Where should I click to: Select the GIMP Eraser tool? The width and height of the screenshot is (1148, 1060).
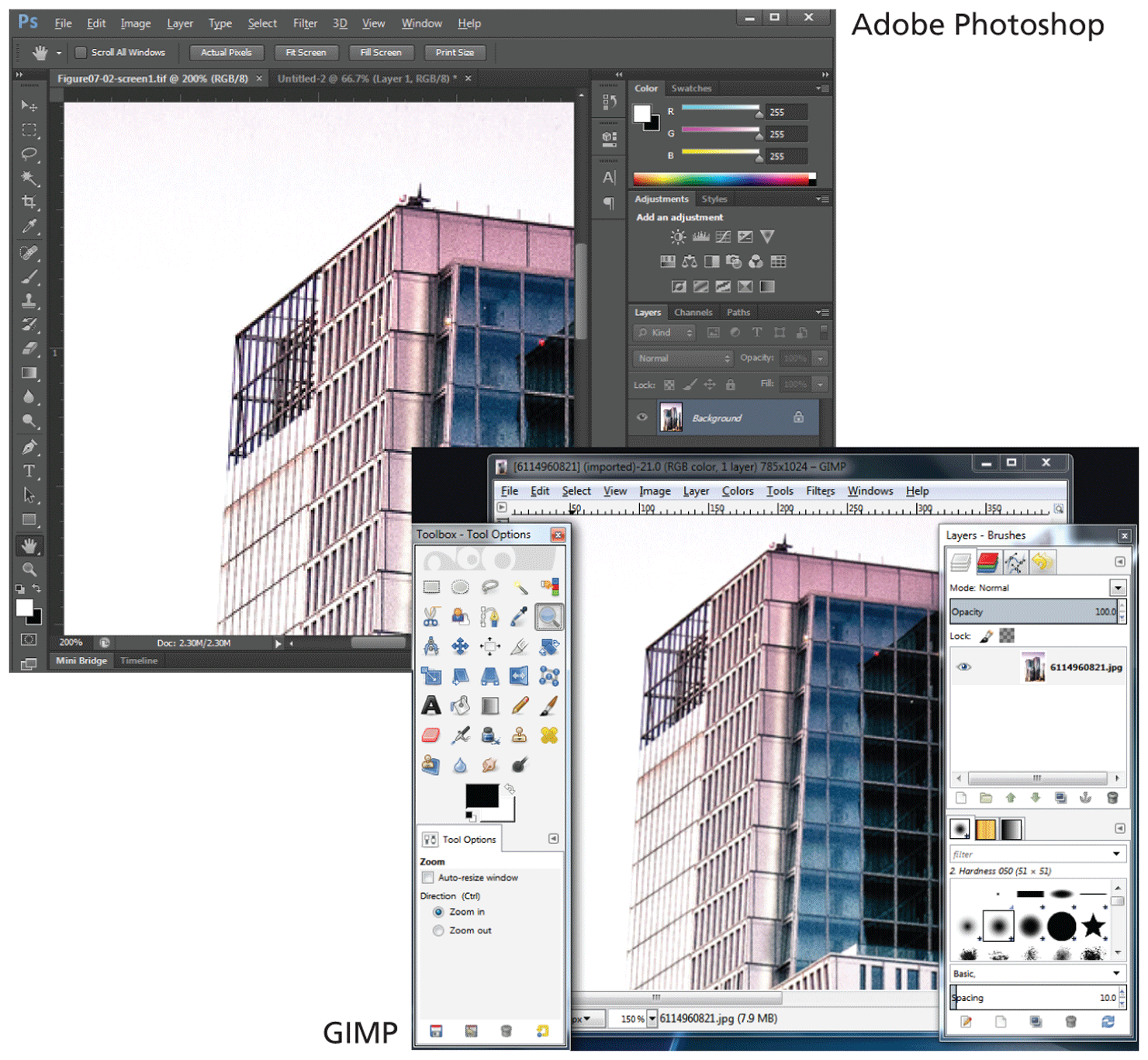pos(431,735)
